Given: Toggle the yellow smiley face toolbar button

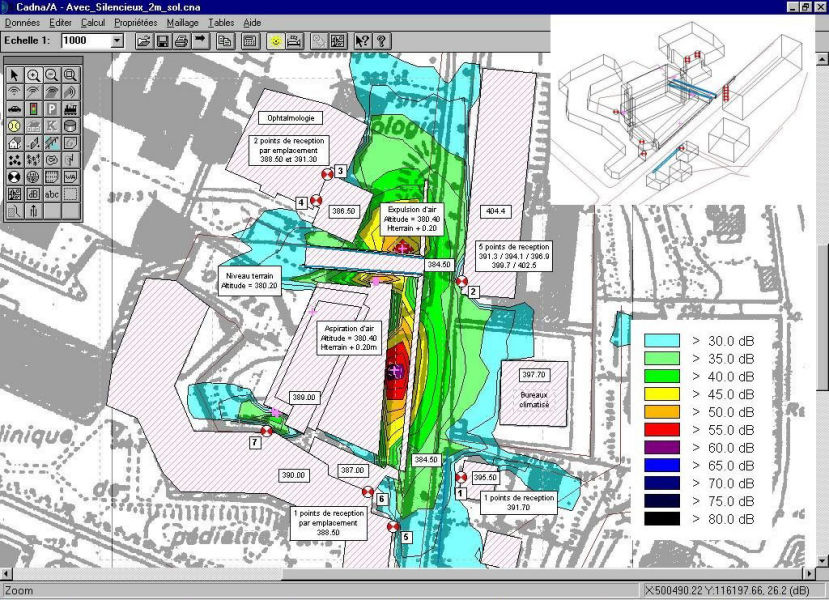Looking at the screenshot, I should [275, 41].
